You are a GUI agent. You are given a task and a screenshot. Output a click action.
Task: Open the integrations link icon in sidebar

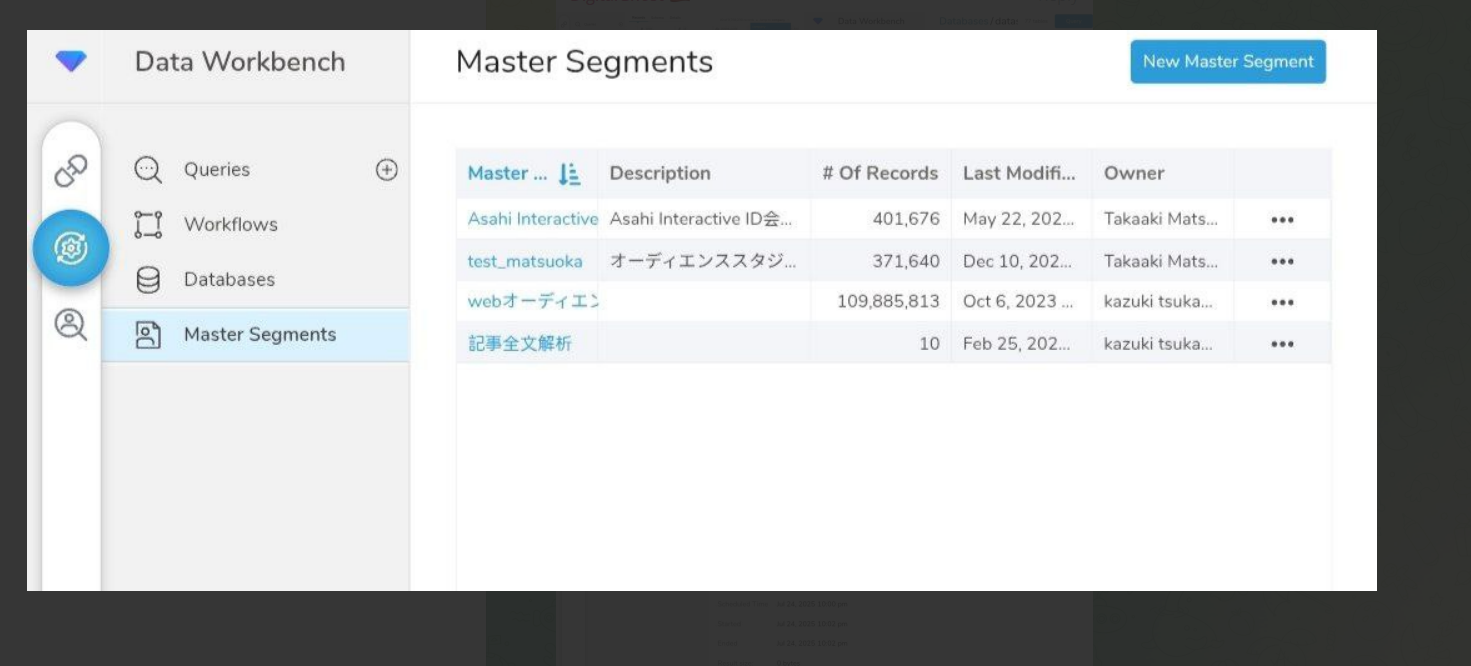(x=71, y=171)
